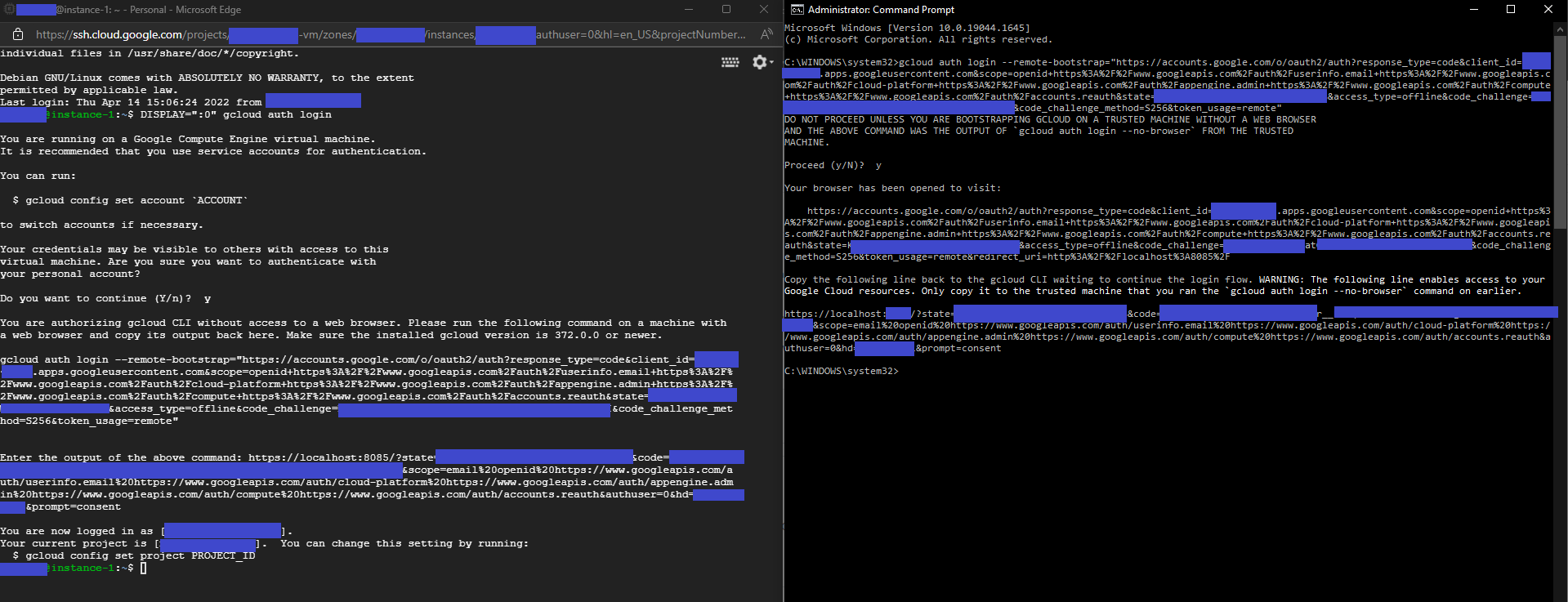Close the Administrator Command Prompt window
1568x602 pixels.
point(1548,10)
